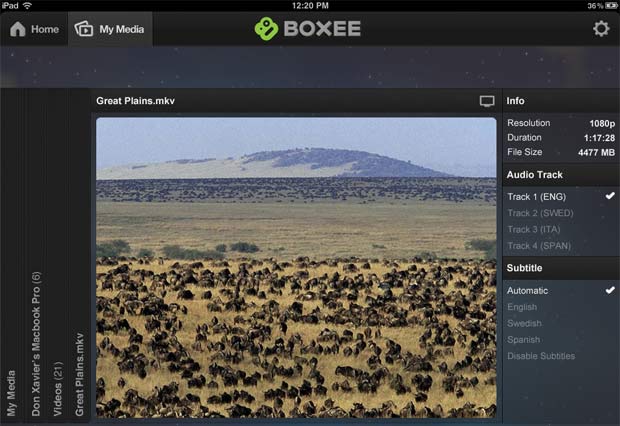The height and width of the screenshot is (426, 620).
Task: Select Disable Subtitles option
Action: point(560,356)
